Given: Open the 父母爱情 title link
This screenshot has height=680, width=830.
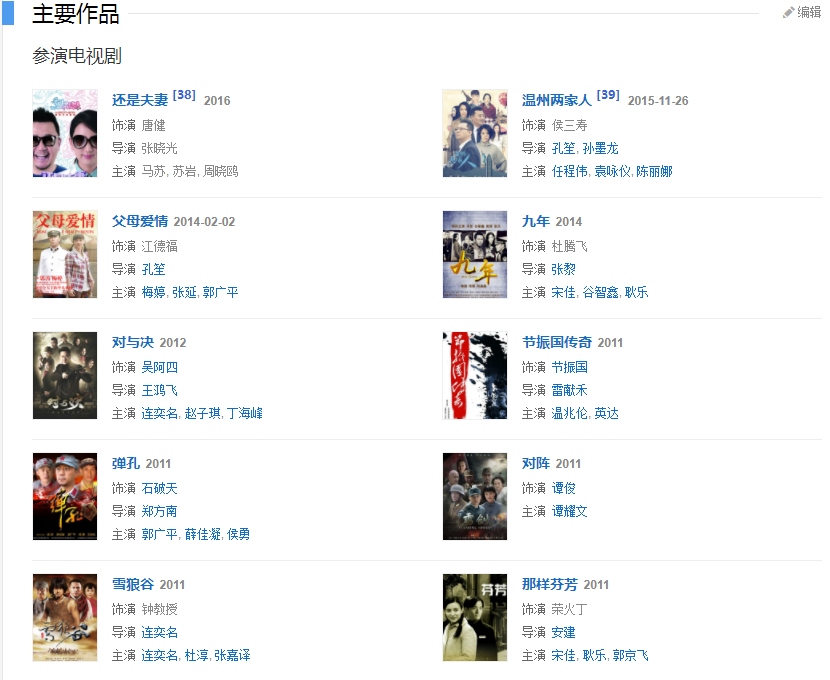Looking at the screenshot, I should point(140,221).
